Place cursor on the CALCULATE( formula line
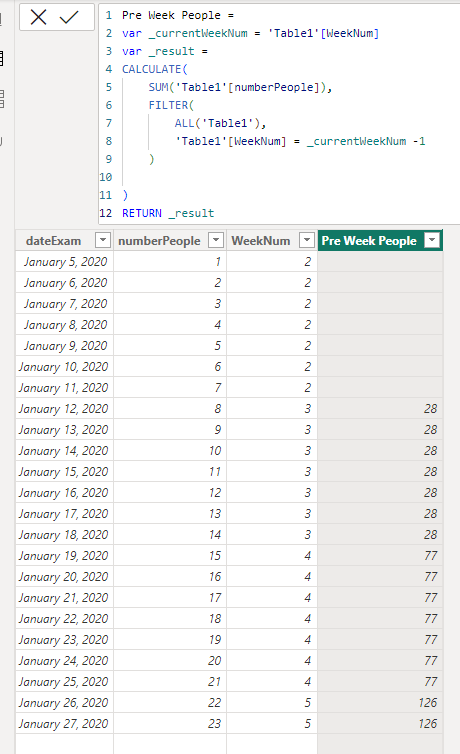This screenshot has width=460, height=754. pos(154,69)
